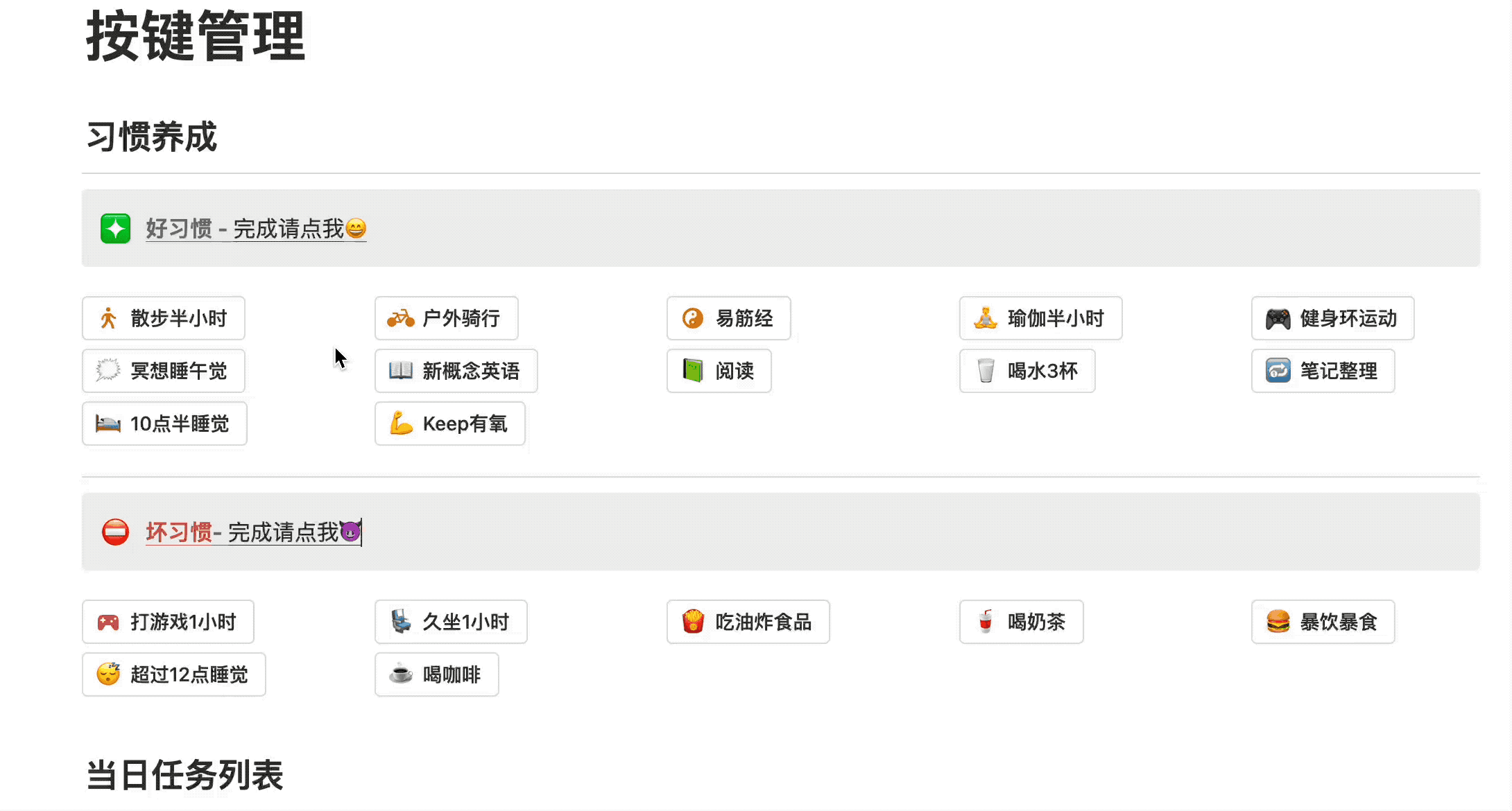Image resolution: width=1512 pixels, height=811 pixels.
Task: Click the french fries icon on 吃油炸食品
Action: click(693, 622)
